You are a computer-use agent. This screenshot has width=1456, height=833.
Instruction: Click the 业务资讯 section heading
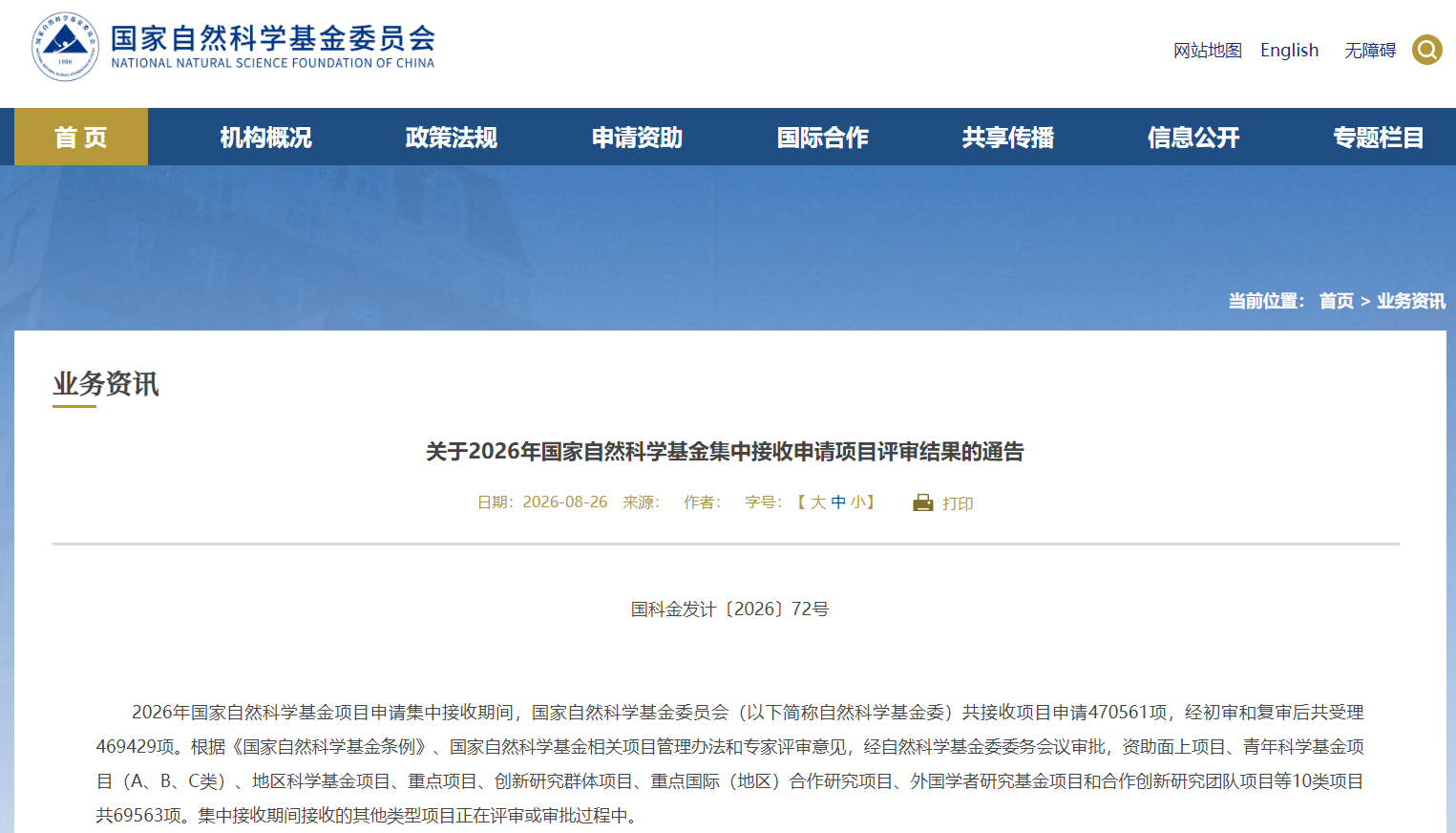(106, 384)
